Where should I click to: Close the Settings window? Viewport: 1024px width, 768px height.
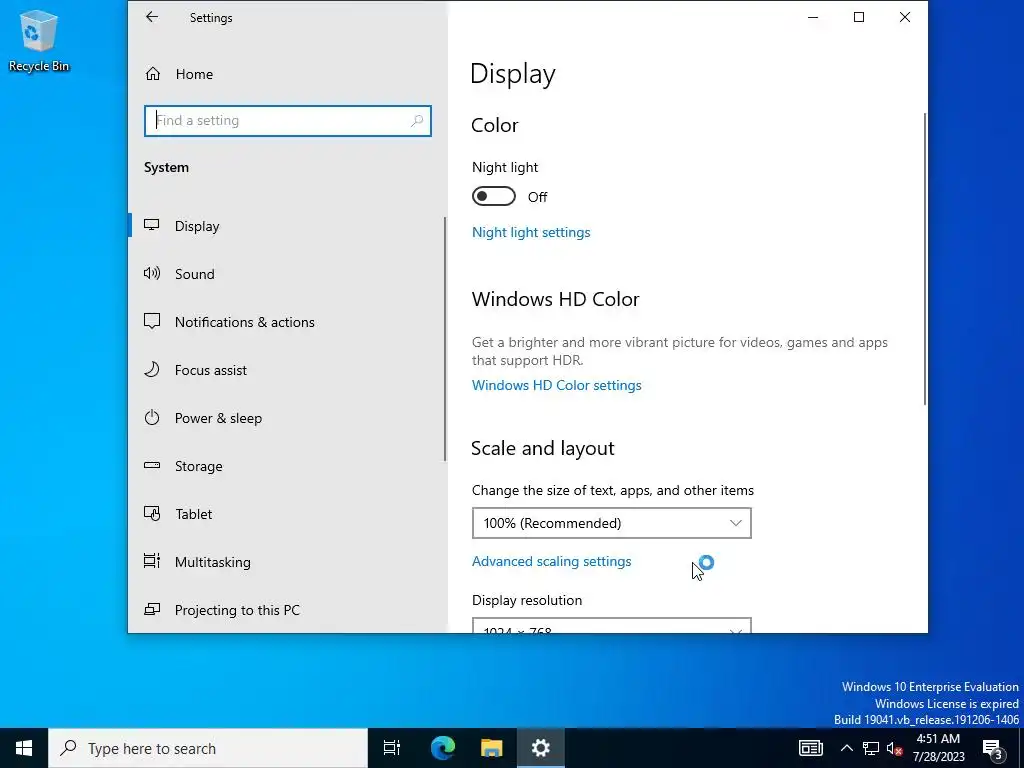pyautogui.click(x=904, y=17)
